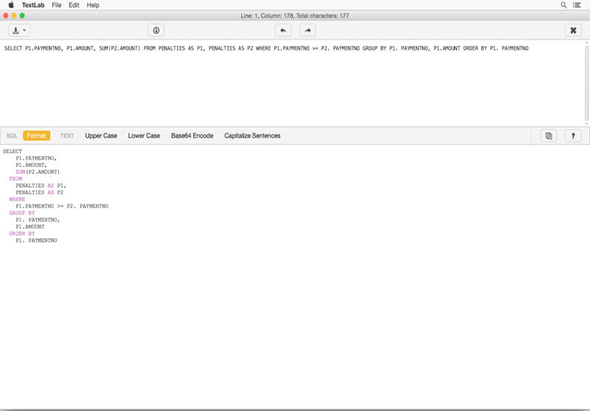
Task: Open the notification center list icon
Action: click(577, 5)
